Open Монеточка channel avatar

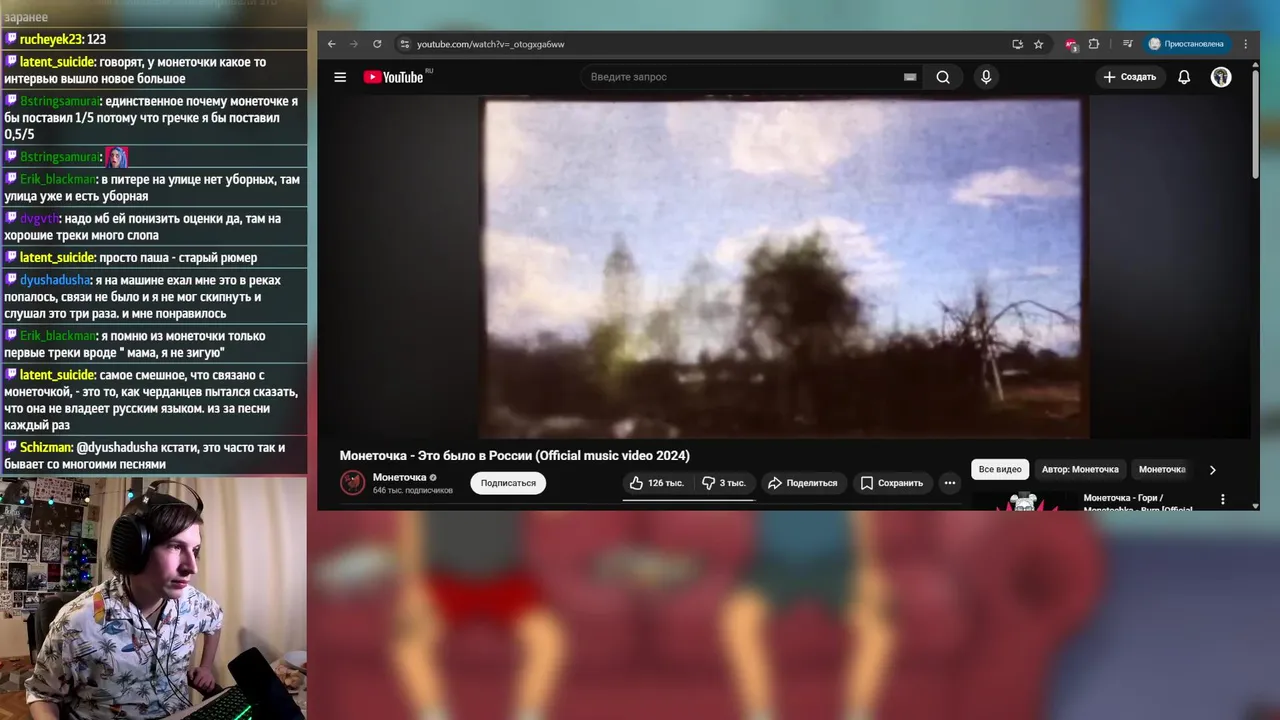352,483
